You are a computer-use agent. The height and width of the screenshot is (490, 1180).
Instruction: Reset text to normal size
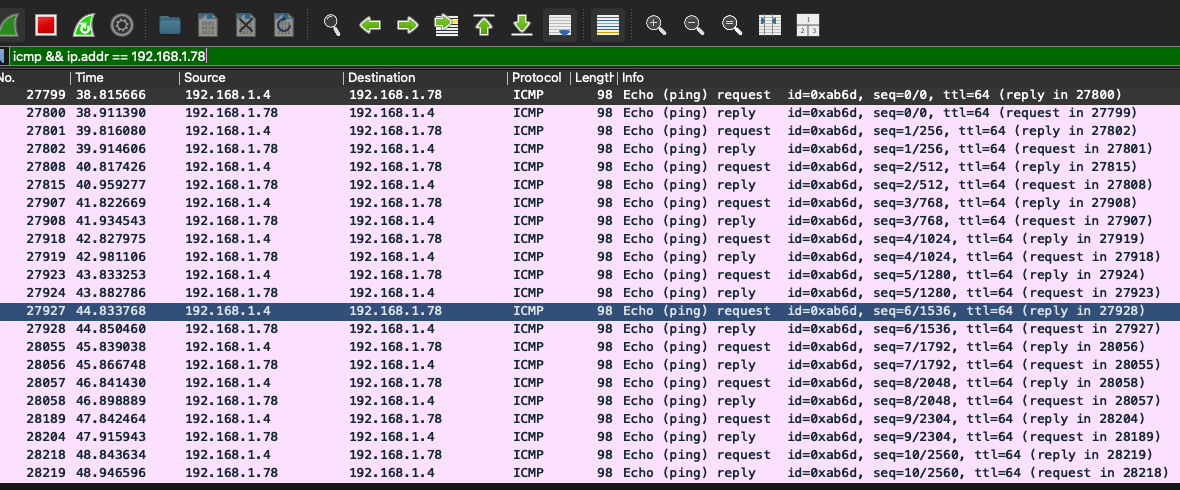coord(731,26)
